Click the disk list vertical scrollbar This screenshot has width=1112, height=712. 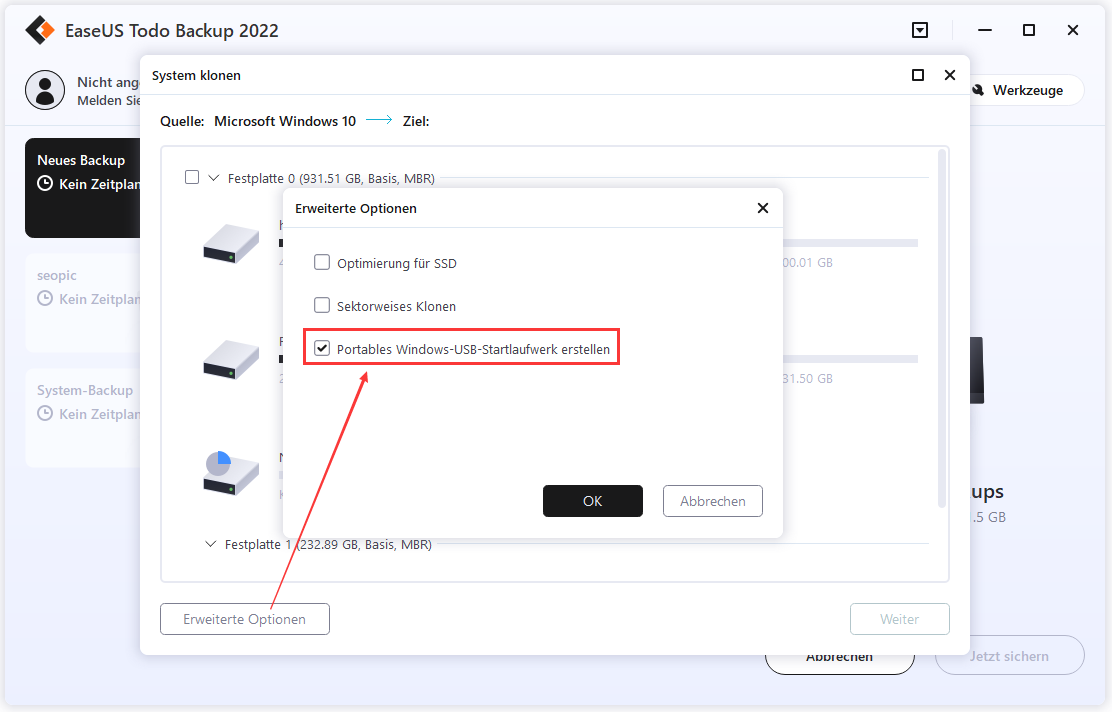942,328
